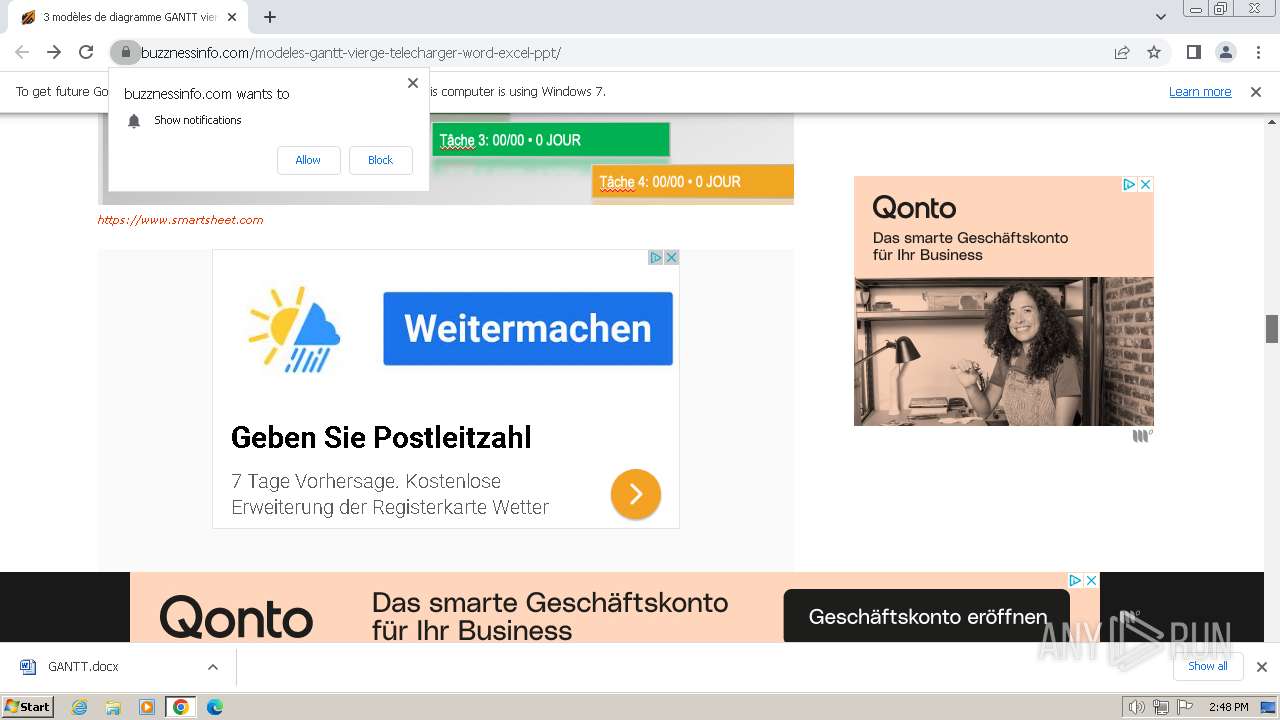The image size is (1280, 720).
Task: Open Windows Media Player from taskbar
Action: tap(147, 707)
